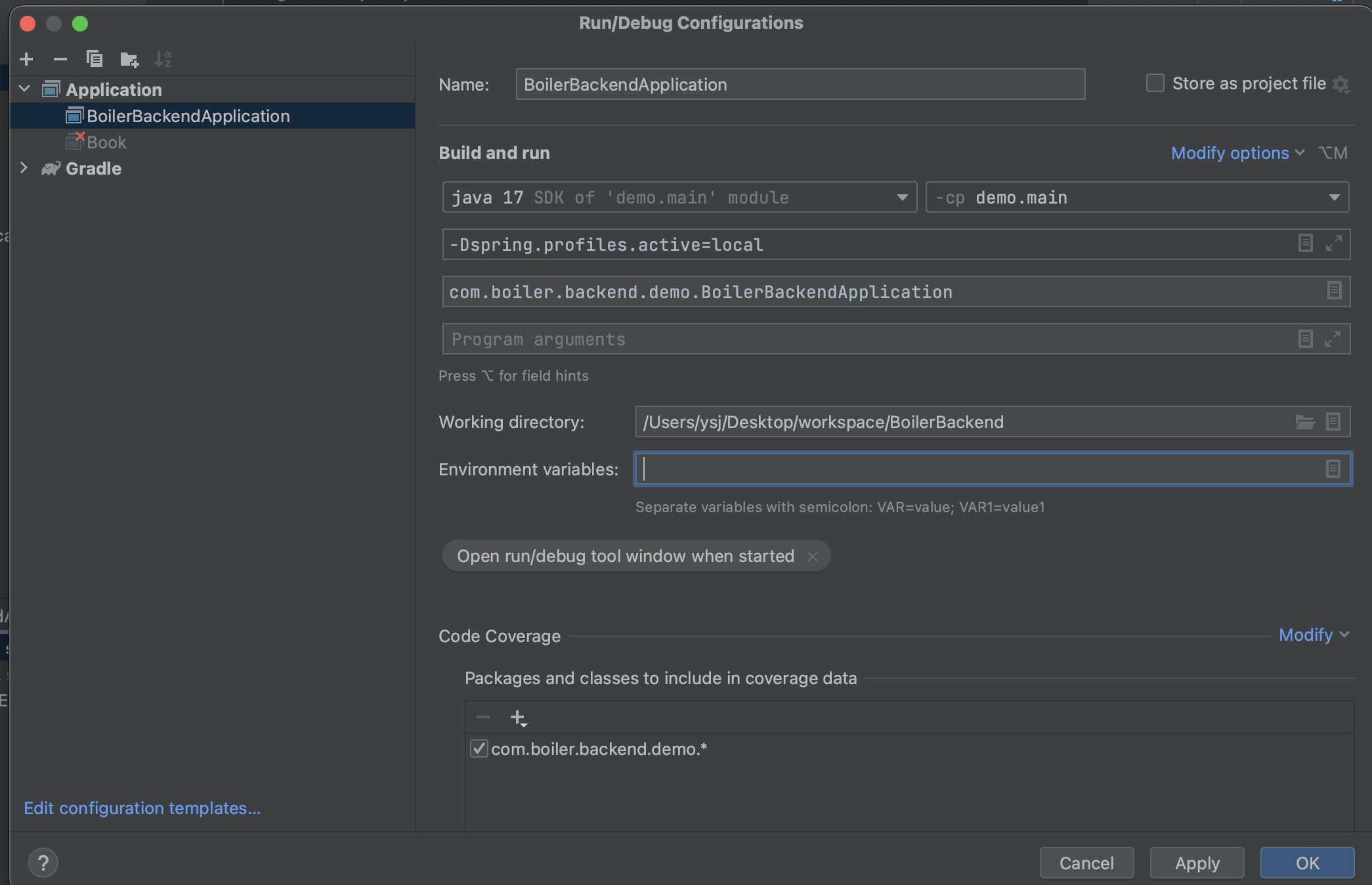Expand VM options field editor
The height and width of the screenshot is (885, 1372).
1333,244
